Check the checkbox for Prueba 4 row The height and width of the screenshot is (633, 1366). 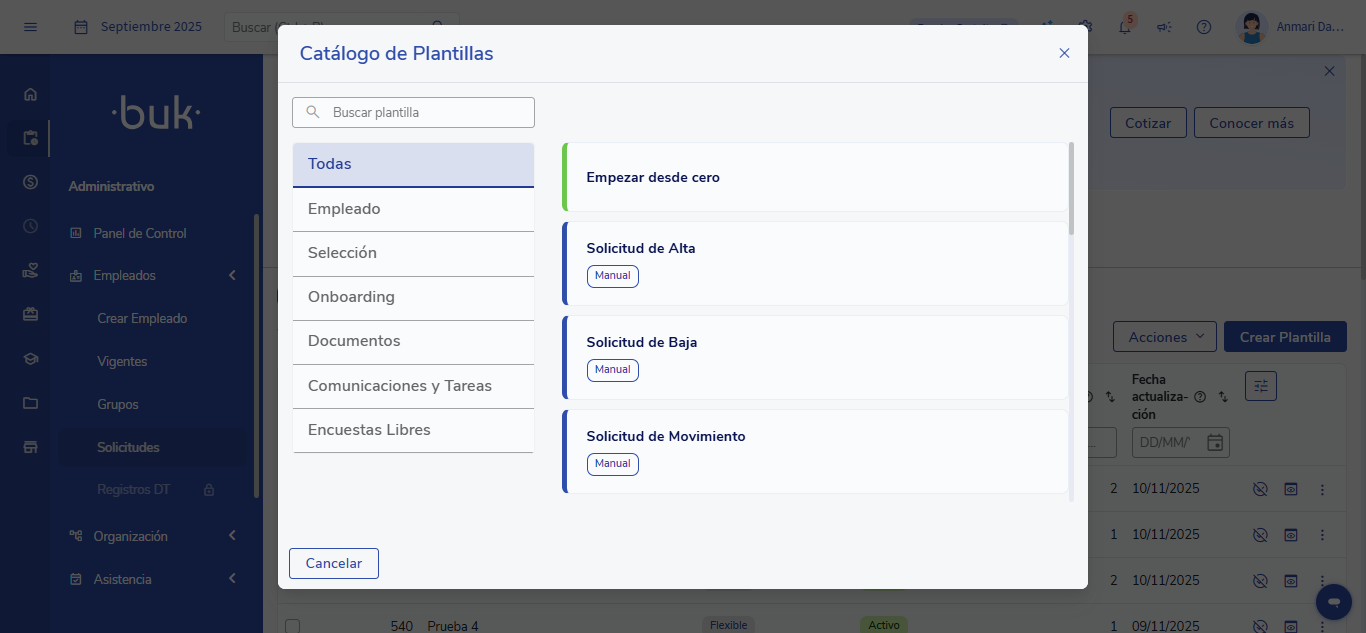point(292,626)
